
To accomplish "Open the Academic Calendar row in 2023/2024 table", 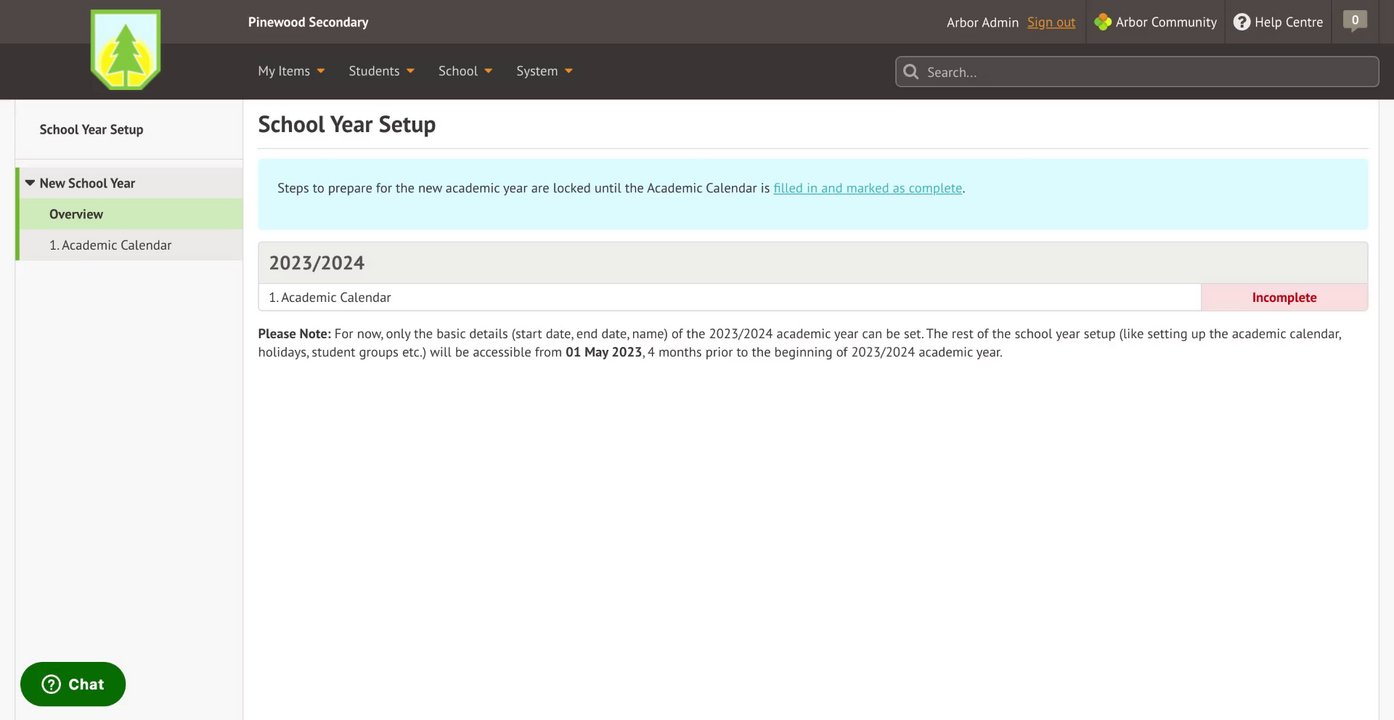I will pos(330,297).
